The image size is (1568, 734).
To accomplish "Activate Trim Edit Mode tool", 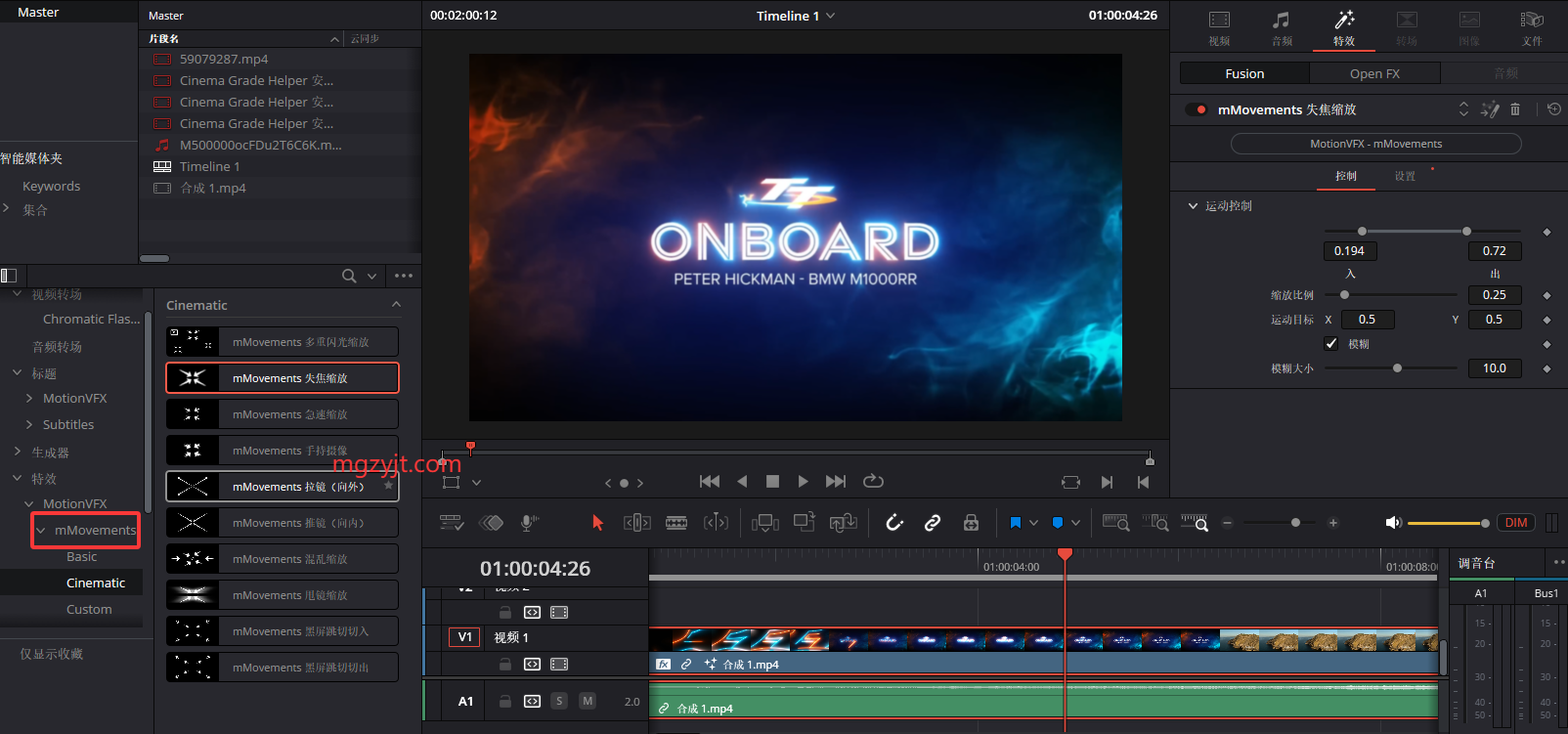I will coord(637,523).
